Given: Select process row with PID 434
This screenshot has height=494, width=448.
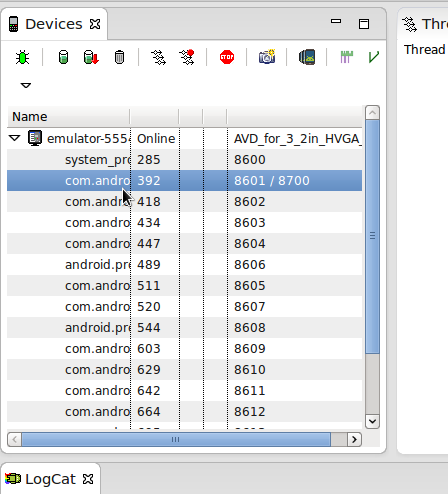Looking at the screenshot, I should pos(184,223).
